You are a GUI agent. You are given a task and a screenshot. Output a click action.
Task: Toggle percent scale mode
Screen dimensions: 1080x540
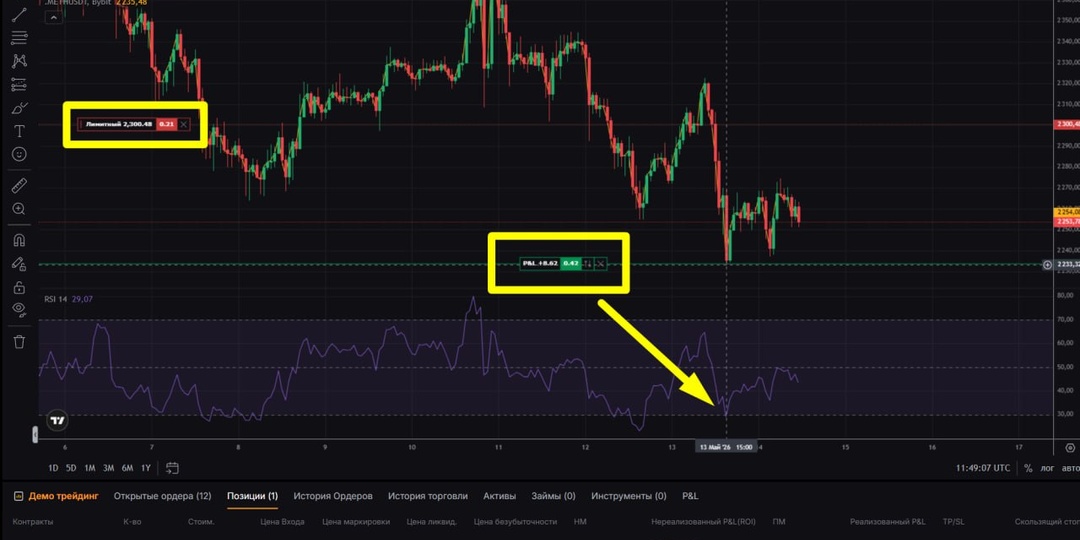tap(1028, 468)
